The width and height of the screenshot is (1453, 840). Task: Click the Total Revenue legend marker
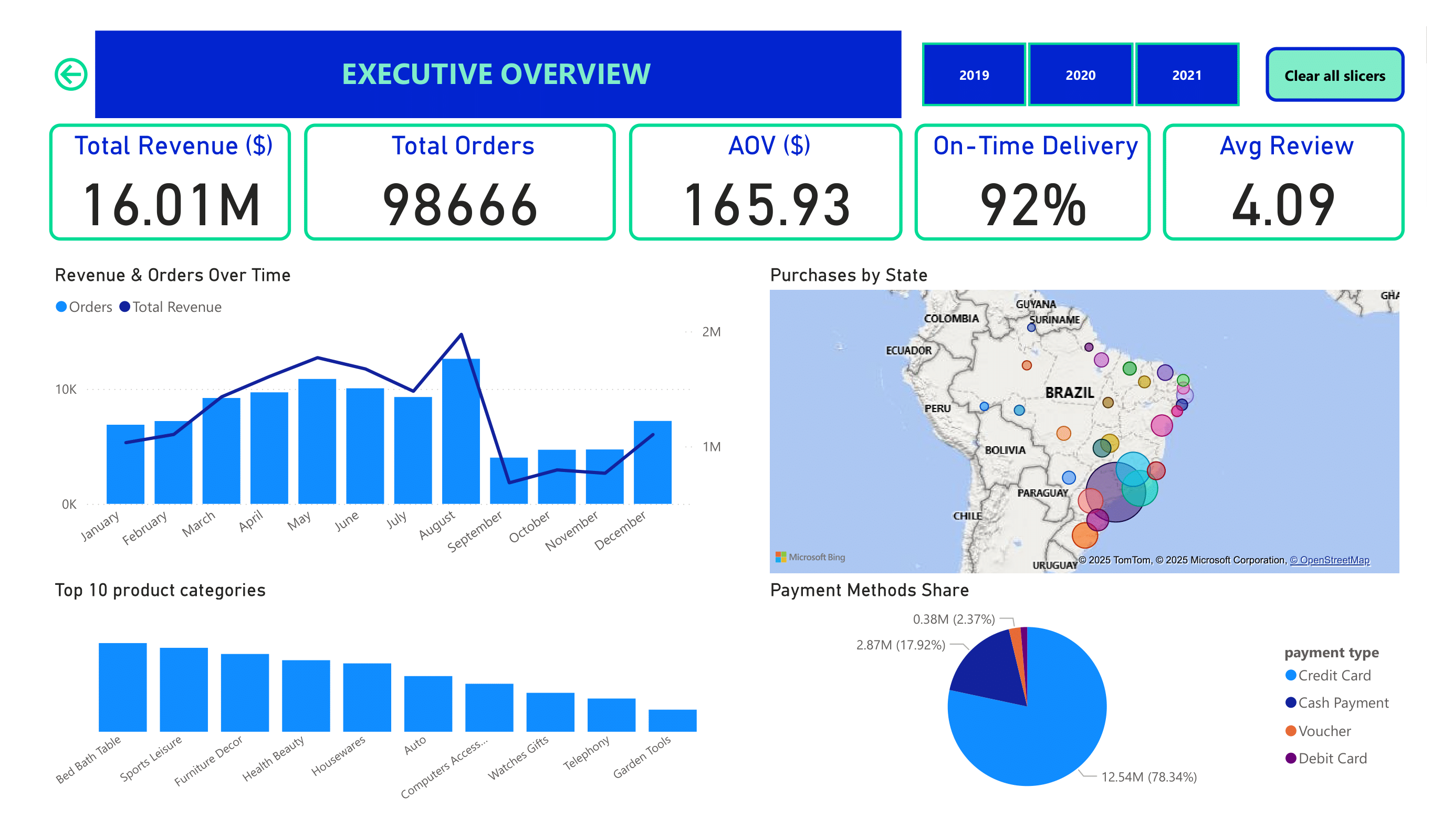124,307
